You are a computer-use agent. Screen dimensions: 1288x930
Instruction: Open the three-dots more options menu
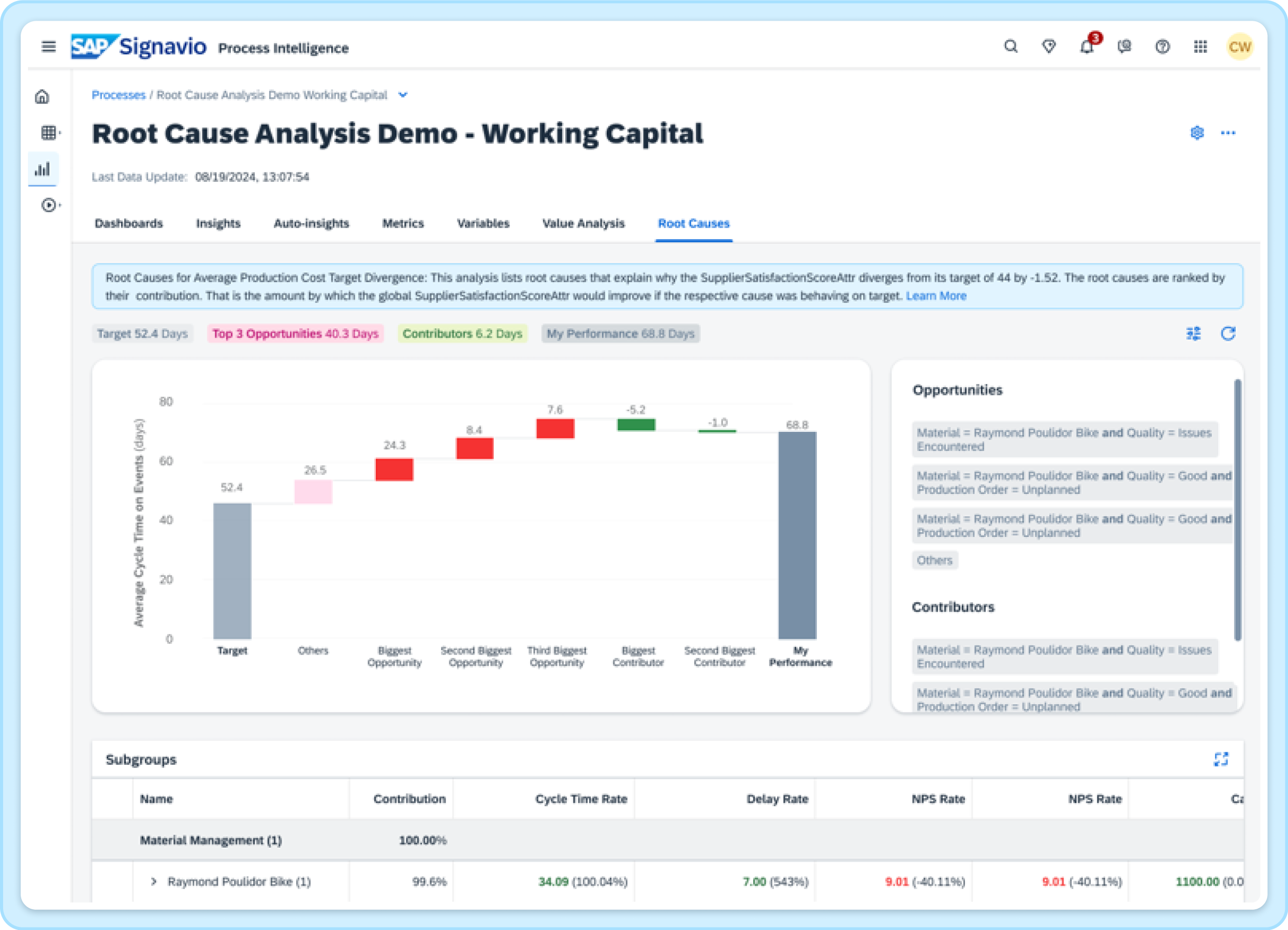[1228, 133]
